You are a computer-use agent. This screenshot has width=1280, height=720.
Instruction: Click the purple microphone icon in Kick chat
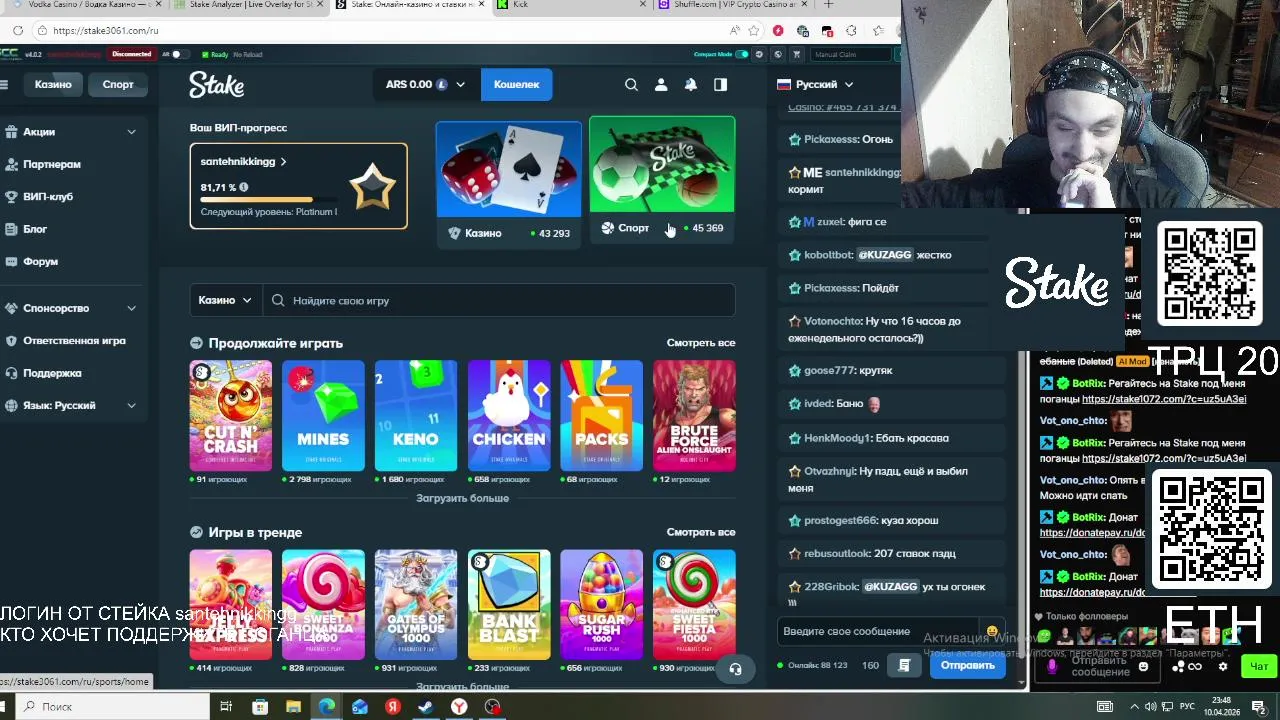pyautogui.click(x=1051, y=667)
